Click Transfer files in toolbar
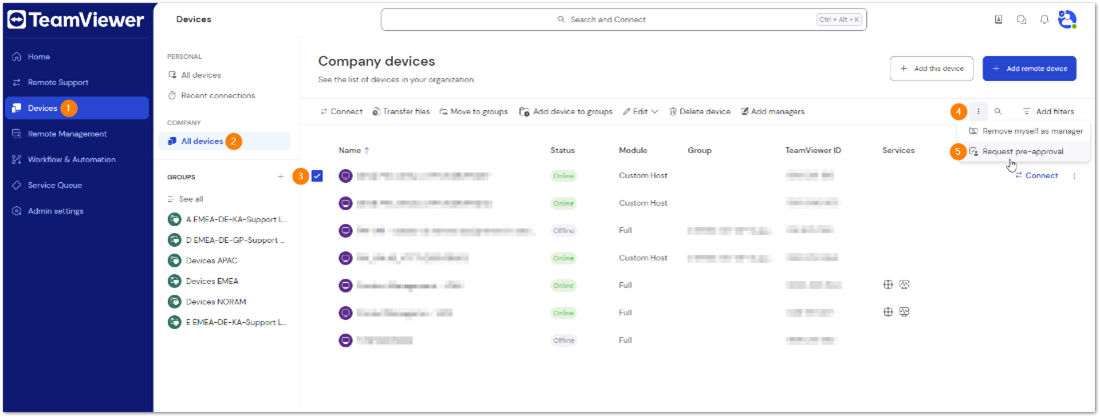The height and width of the screenshot is (417, 1100). point(401,112)
